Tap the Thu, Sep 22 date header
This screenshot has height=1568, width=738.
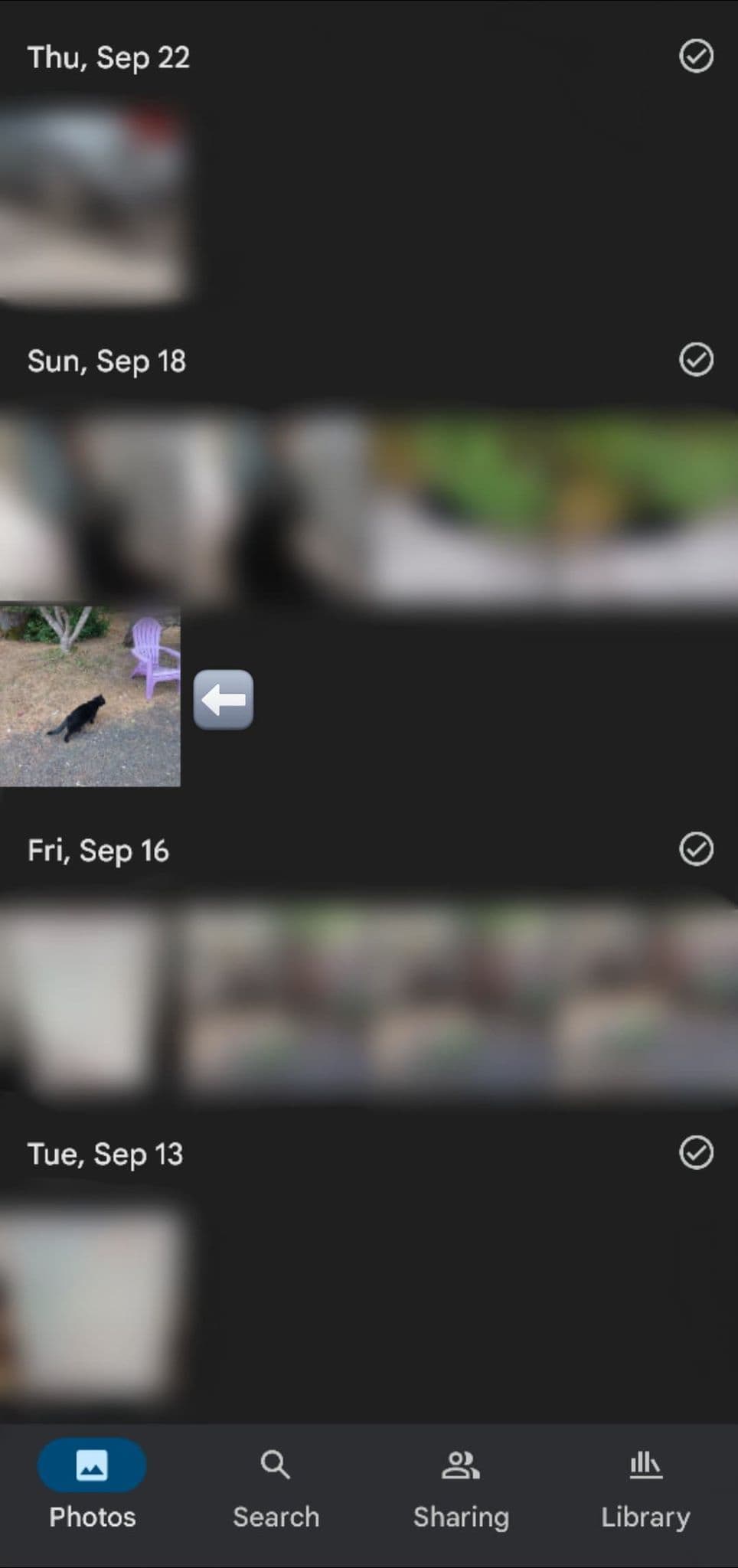109,57
